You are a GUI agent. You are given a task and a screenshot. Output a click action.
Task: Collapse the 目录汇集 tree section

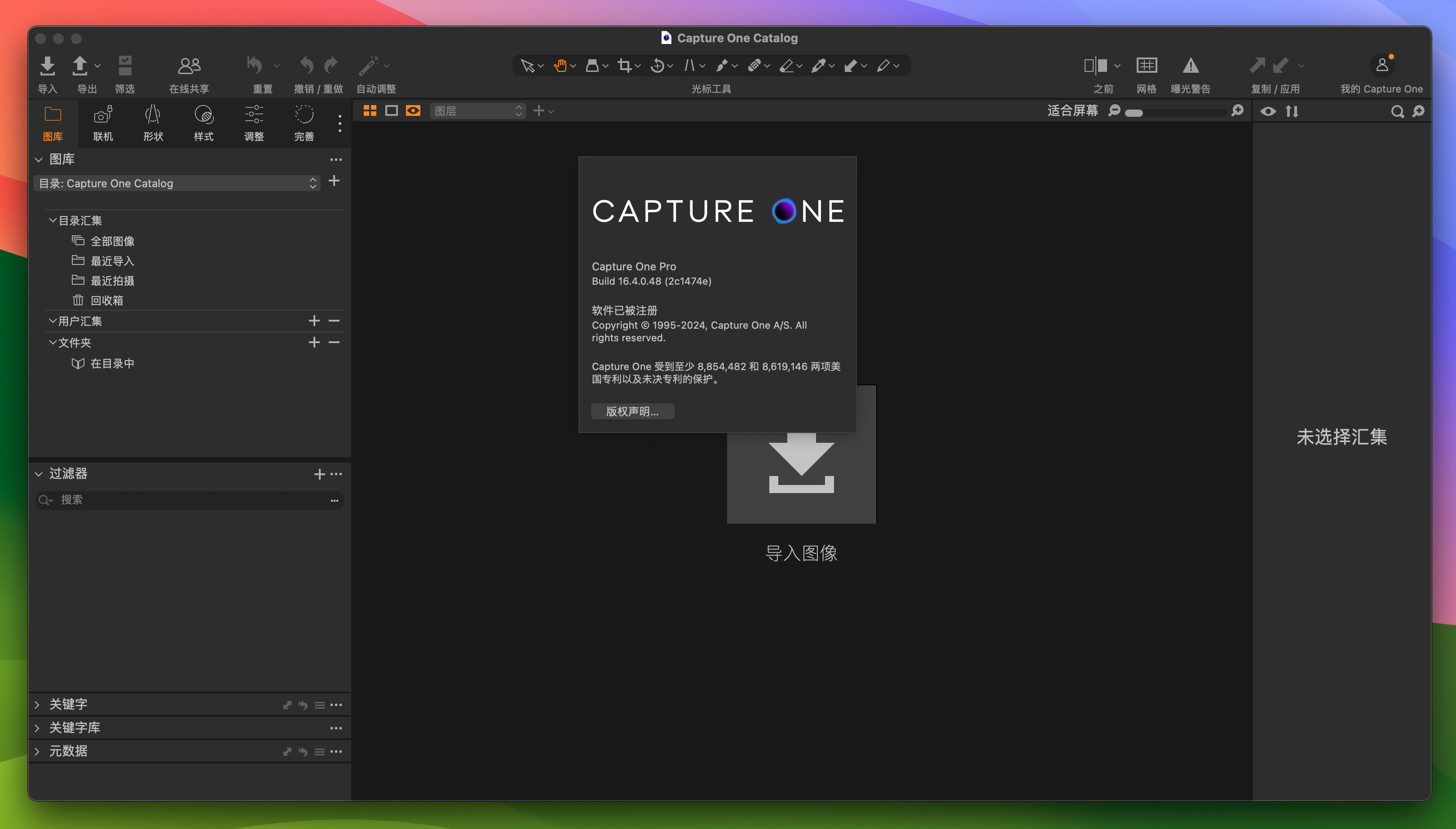tap(53, 220)
